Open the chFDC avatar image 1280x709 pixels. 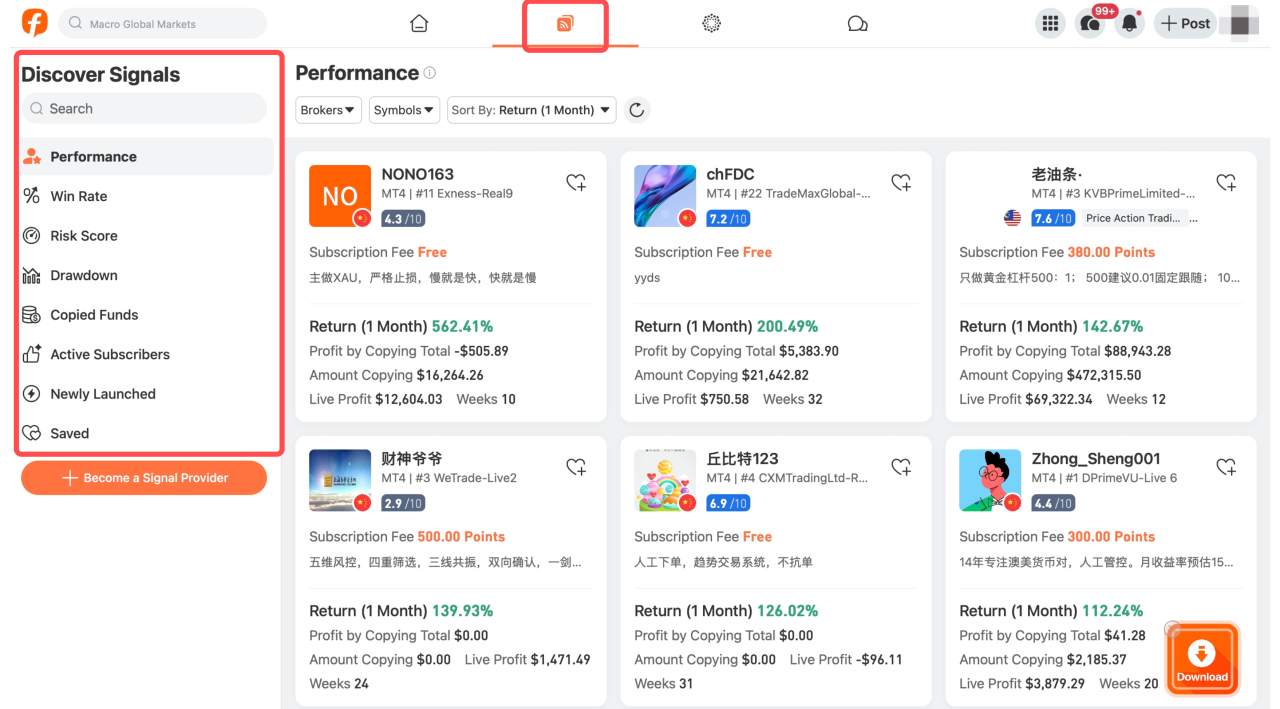tap(665, 196)
